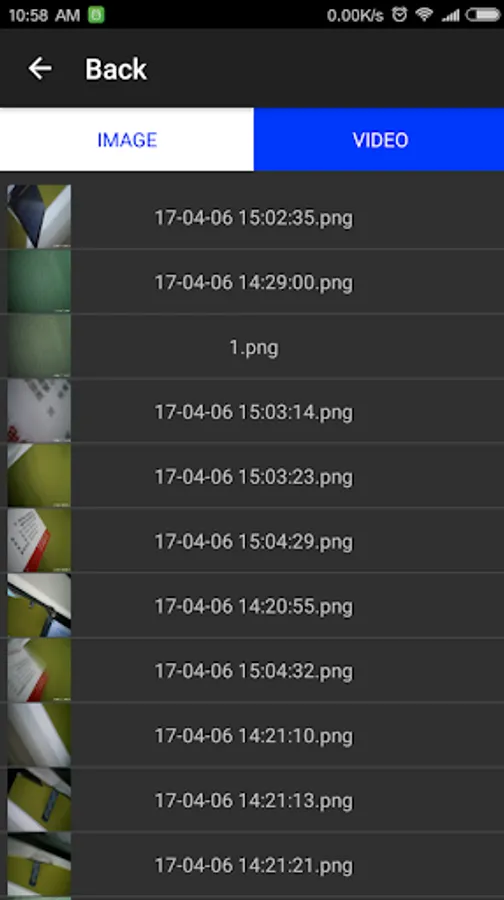Switch to the IMAGE tab
504x900 pixels.
(x=127, y=139)
